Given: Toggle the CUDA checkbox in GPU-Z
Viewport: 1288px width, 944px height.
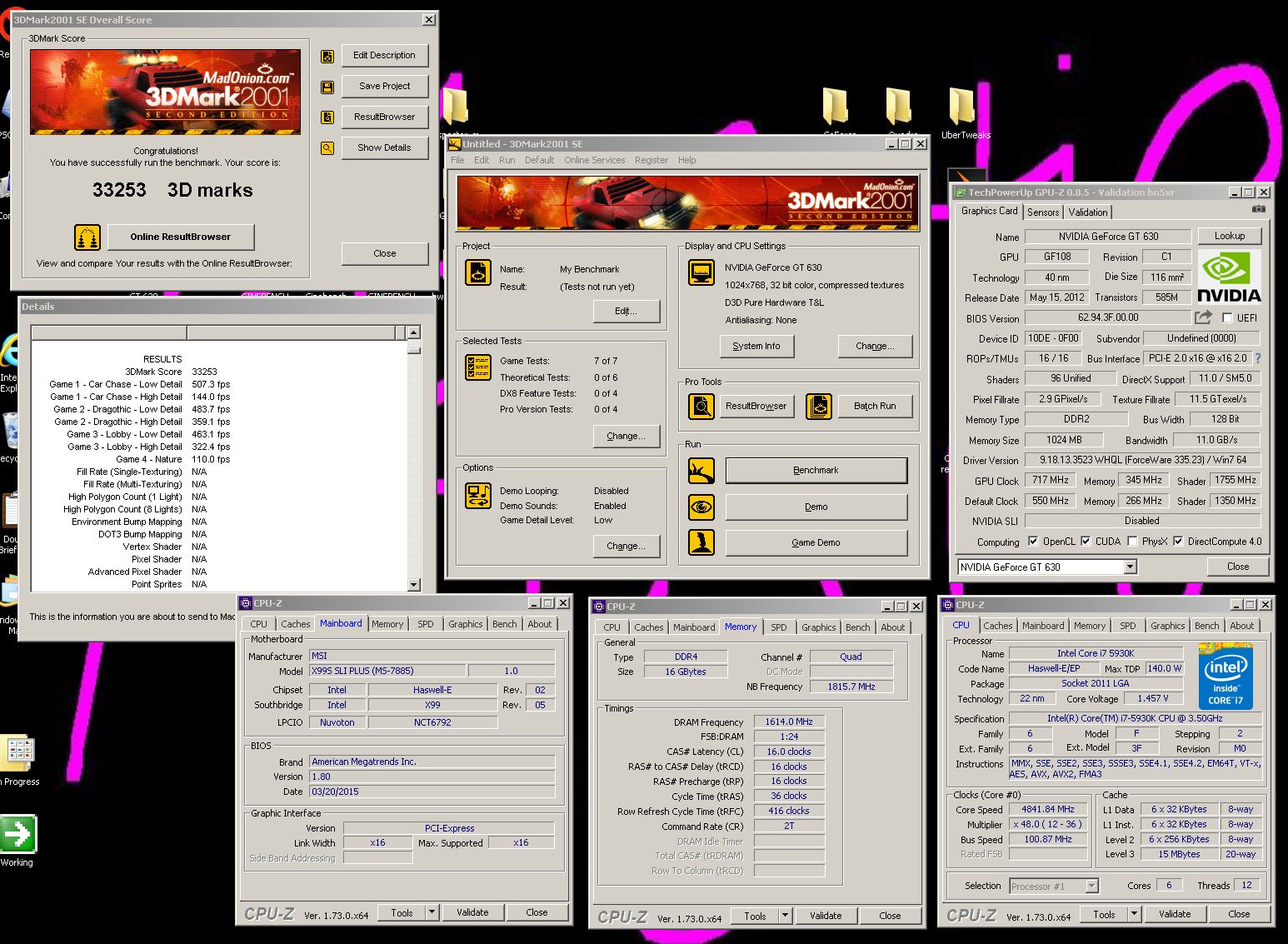Looking at the screenshot, I should tap(1086, 542).
